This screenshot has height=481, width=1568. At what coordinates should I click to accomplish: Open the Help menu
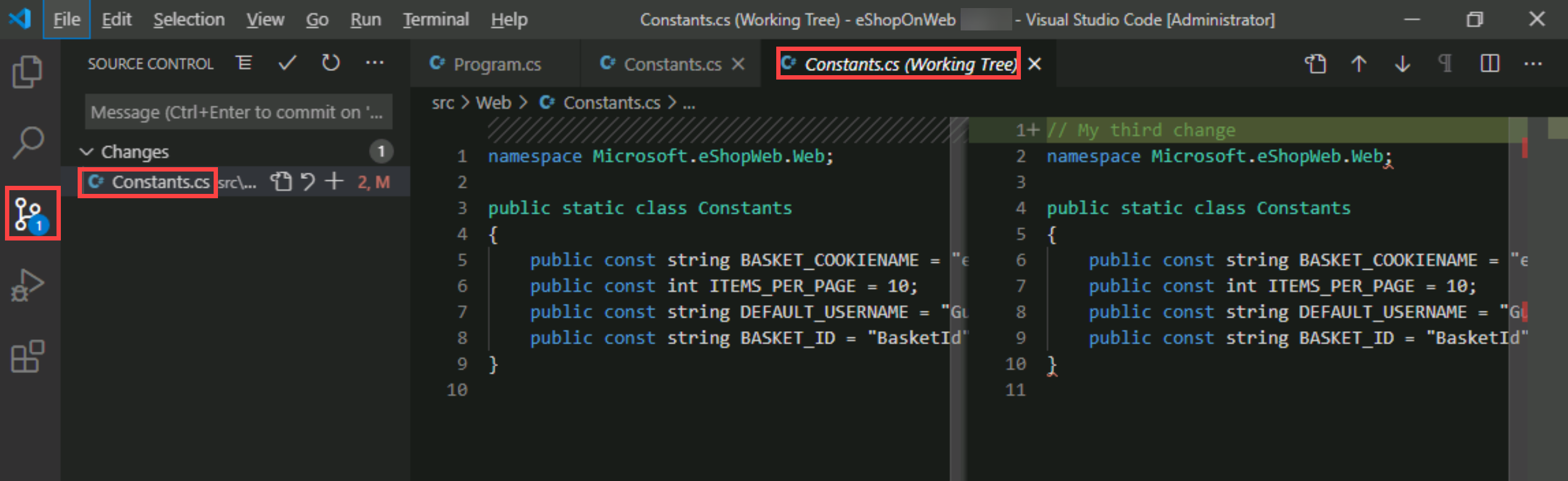(509, 20)
